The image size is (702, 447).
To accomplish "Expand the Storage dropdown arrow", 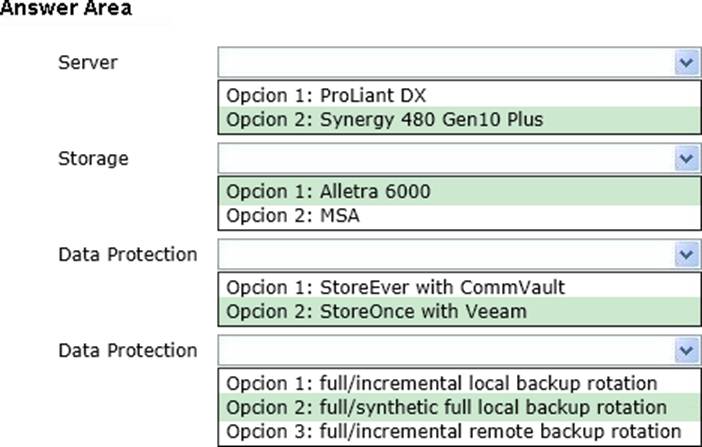I will pyautogui.click(x=685, y=159).
